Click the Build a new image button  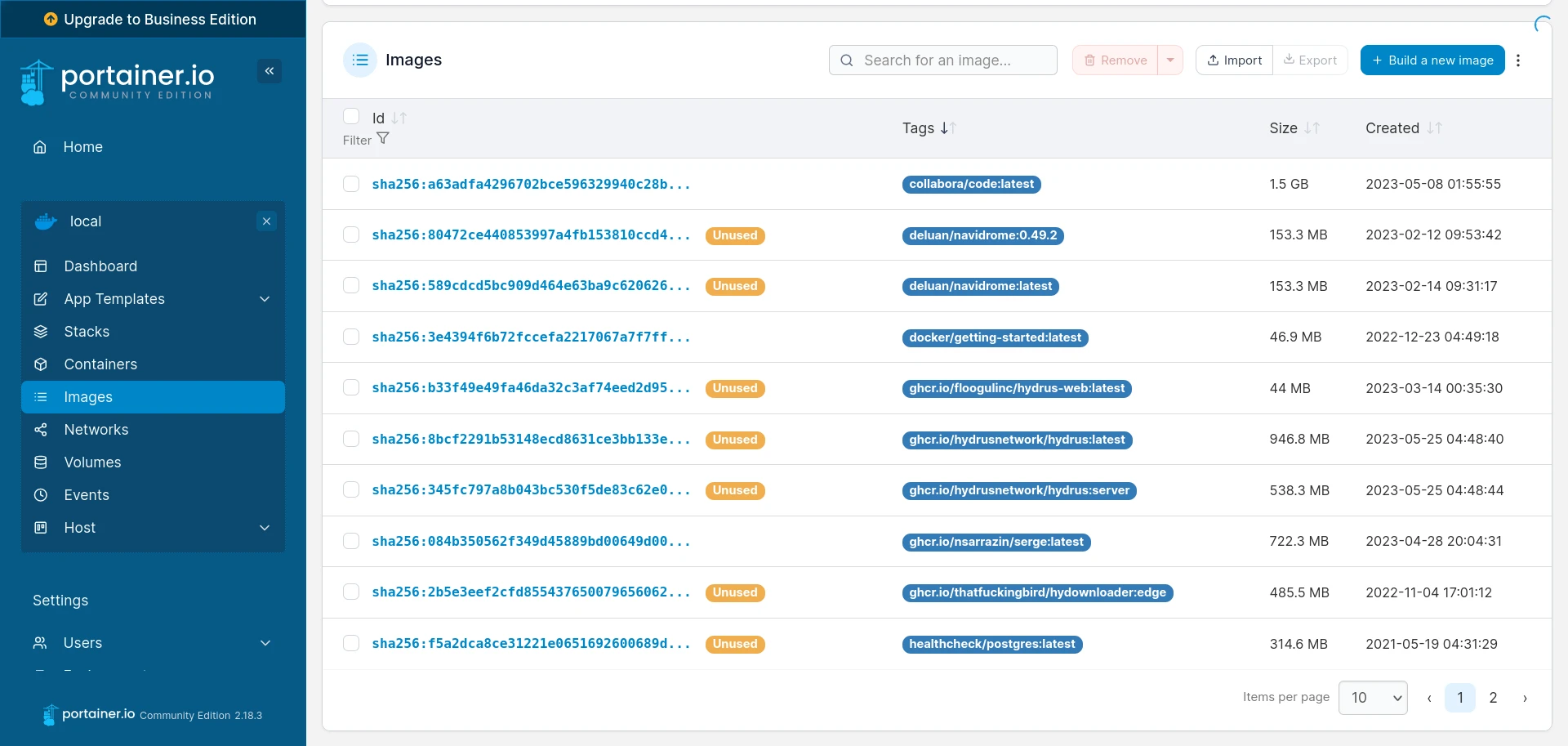click(1432, 60)
